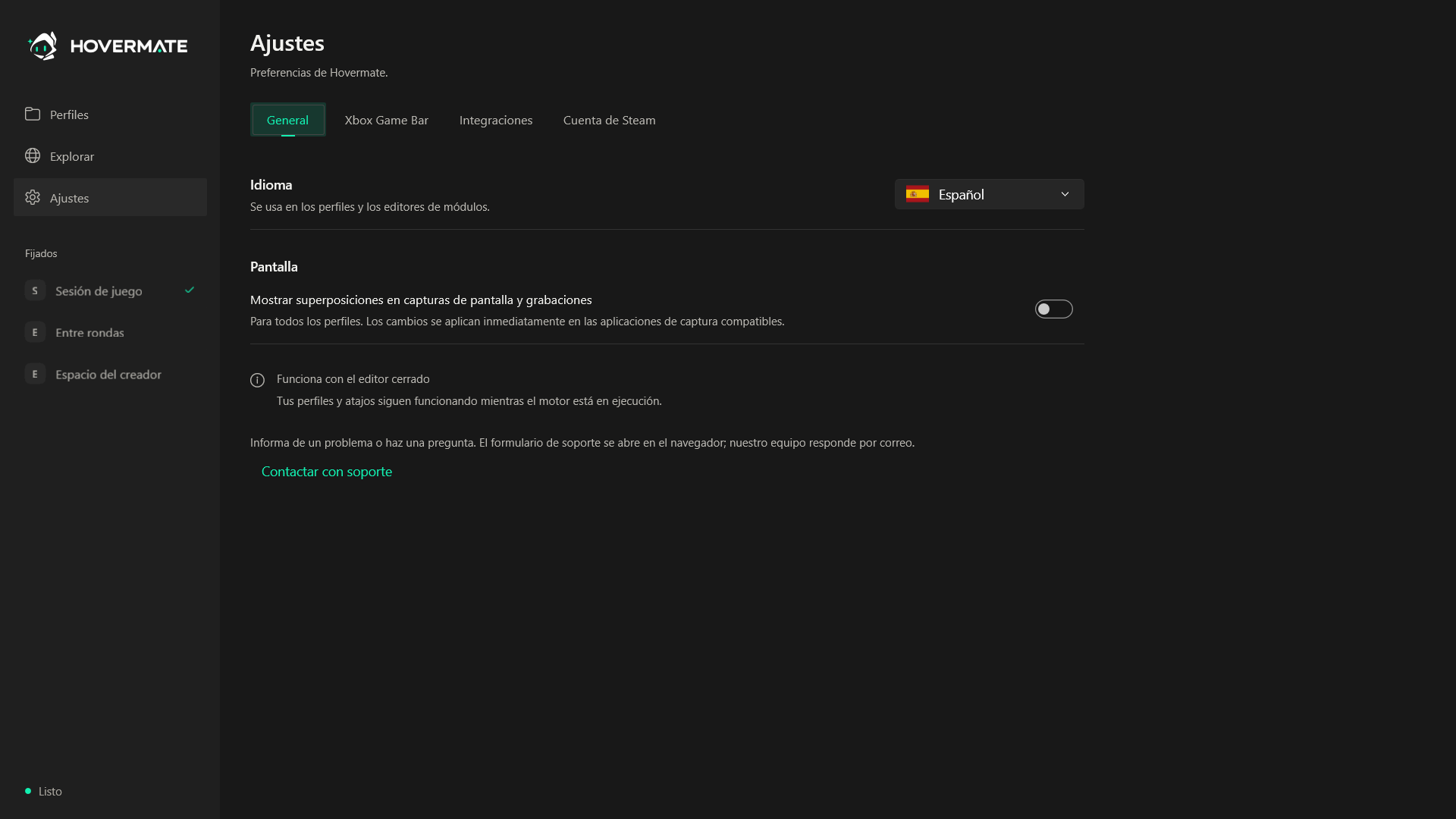This screenshot has width=1456, height=819.
Task: Open Perfiles in the sidebar
Action: click(x=110, y=114)
